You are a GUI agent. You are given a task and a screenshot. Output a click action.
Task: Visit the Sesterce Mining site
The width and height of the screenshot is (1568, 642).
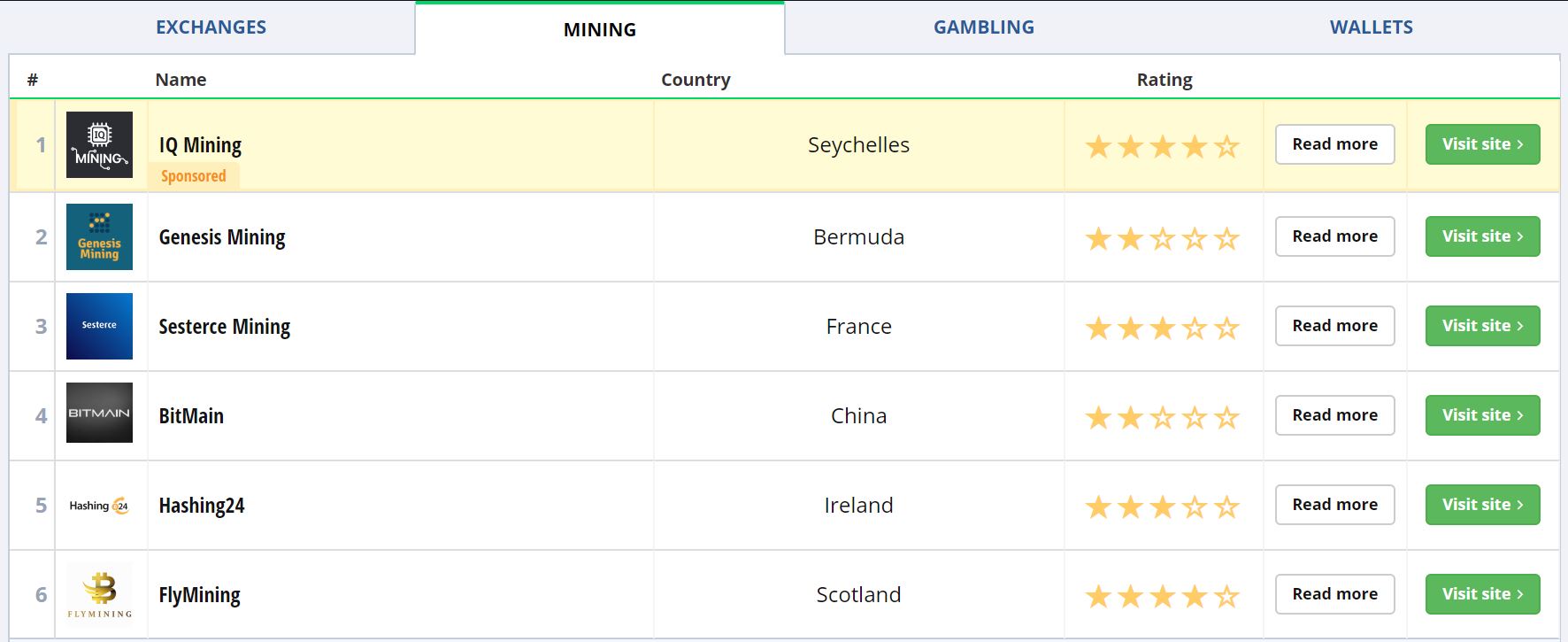coord(1482,326)
